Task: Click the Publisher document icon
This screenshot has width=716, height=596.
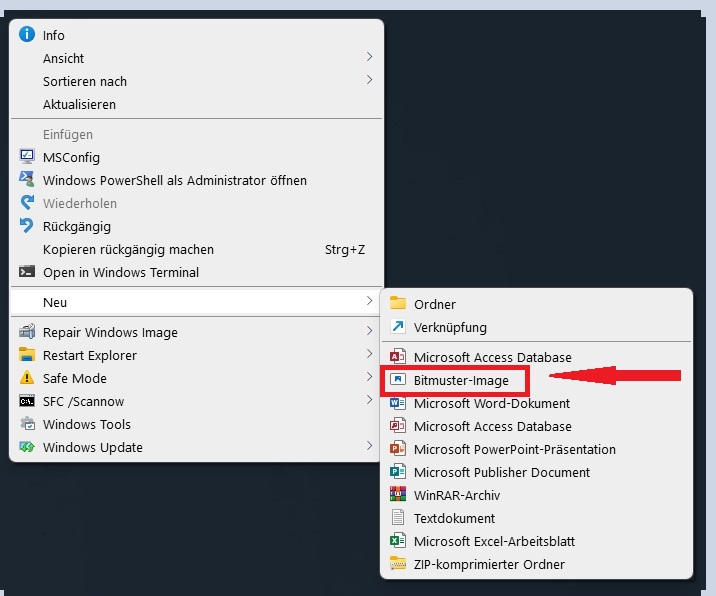Action: (398, 471)
